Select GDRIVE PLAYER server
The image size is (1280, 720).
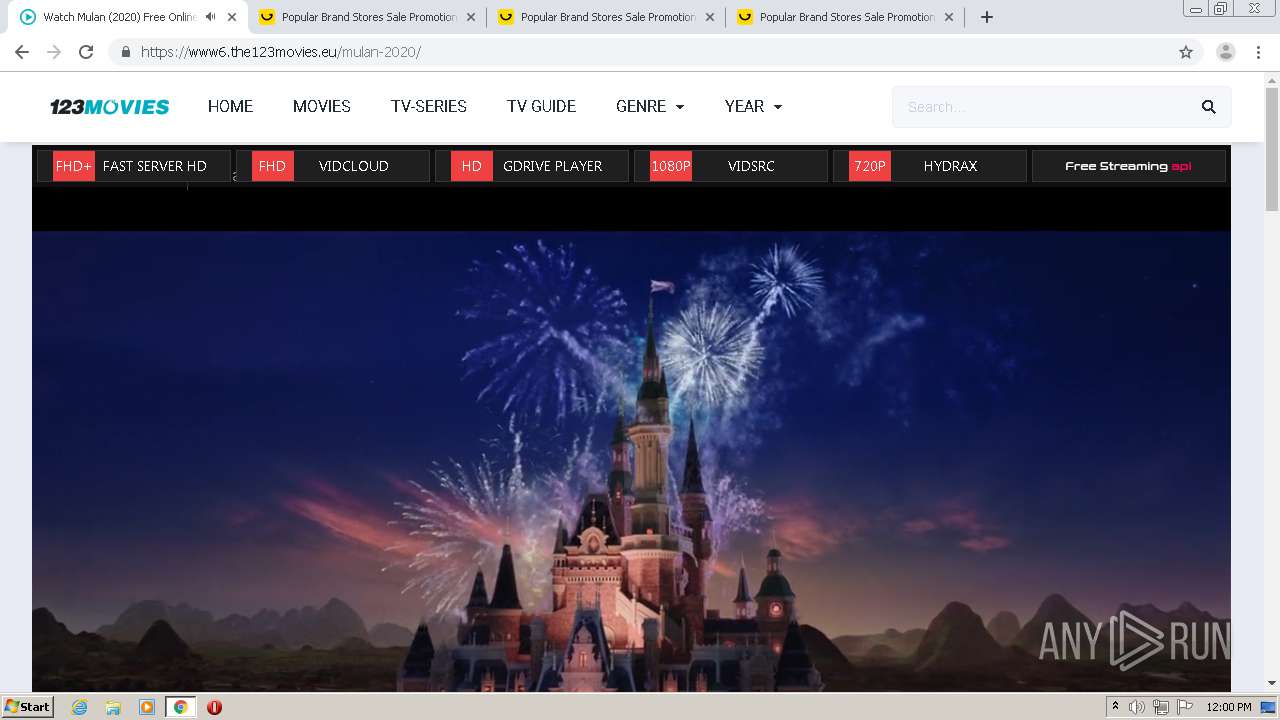[532, 166]
